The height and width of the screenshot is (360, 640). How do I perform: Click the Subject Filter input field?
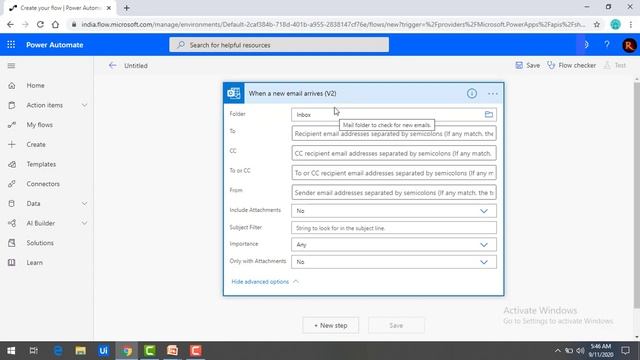(394, 228)
